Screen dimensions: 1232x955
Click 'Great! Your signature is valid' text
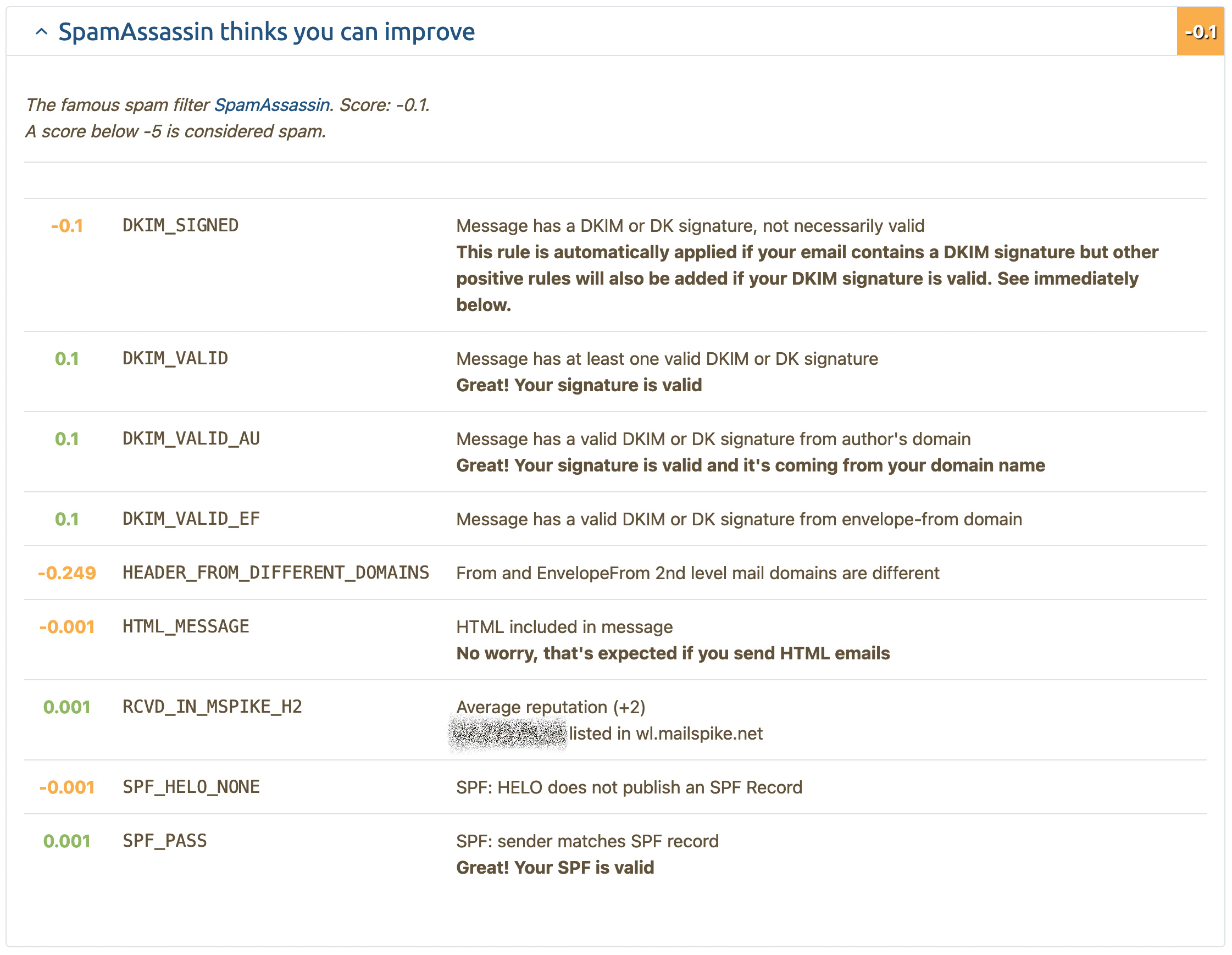[579, 385]
